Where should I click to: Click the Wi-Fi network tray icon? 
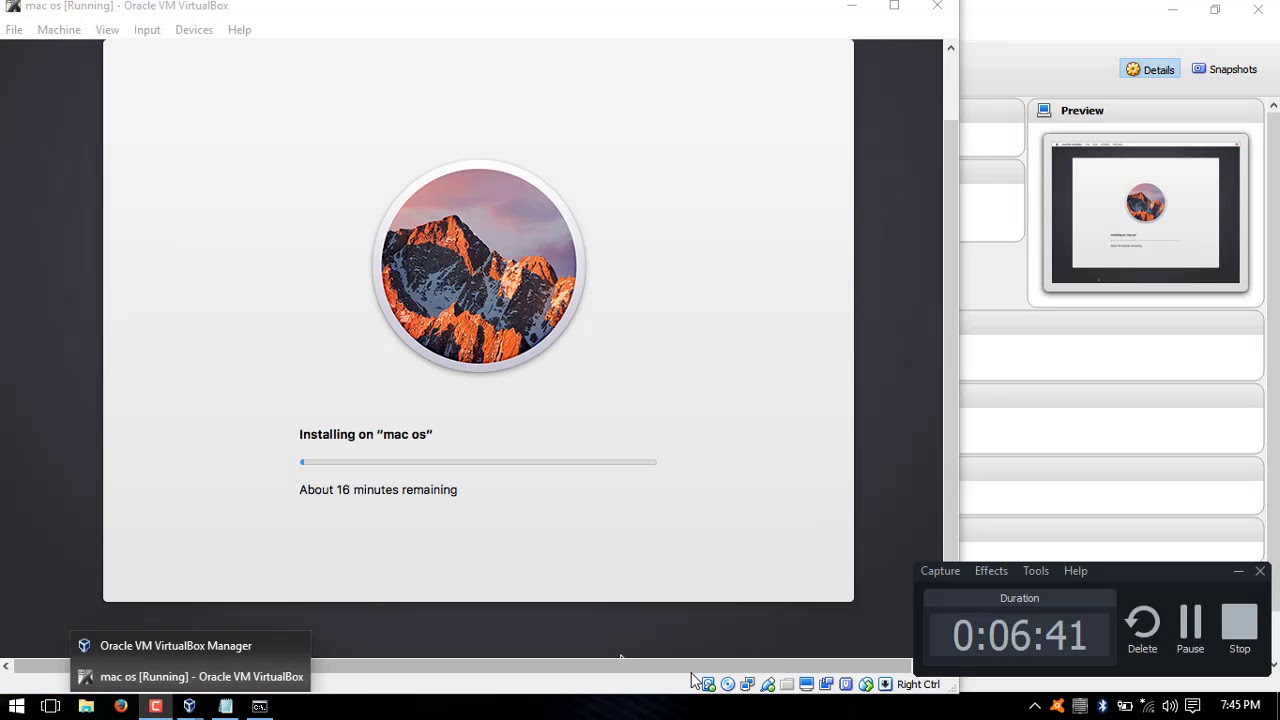[1148, 706]
